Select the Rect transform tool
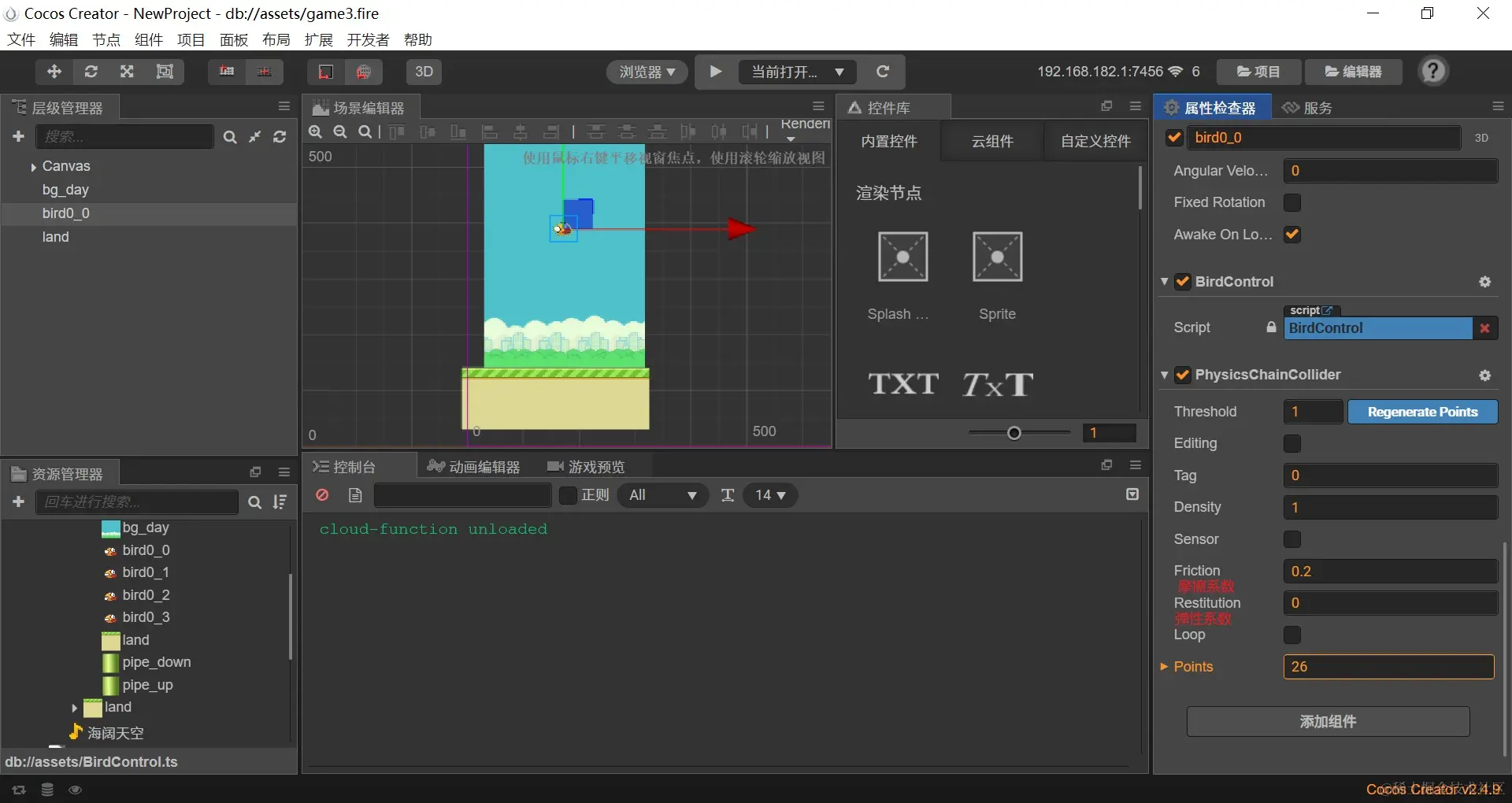Screen dimensions: 1512x803 click(x=165, y=72)
